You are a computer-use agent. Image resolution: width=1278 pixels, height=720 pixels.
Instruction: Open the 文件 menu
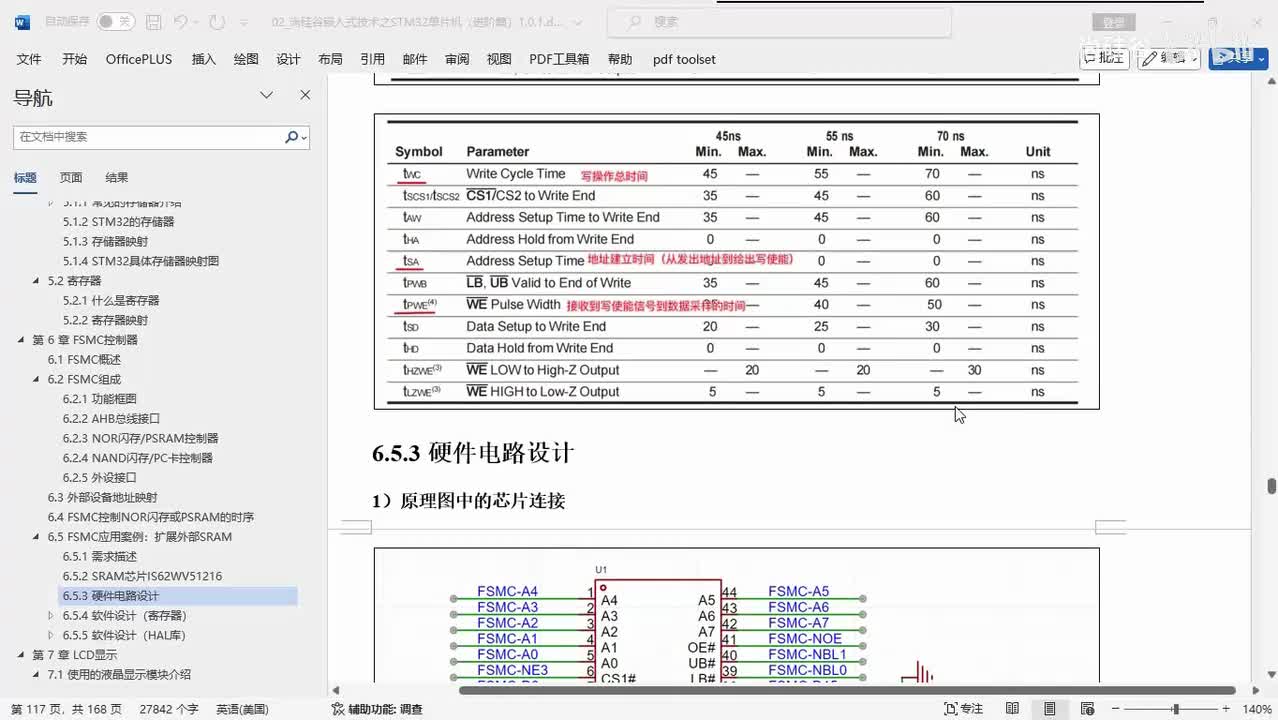(29, 59)
